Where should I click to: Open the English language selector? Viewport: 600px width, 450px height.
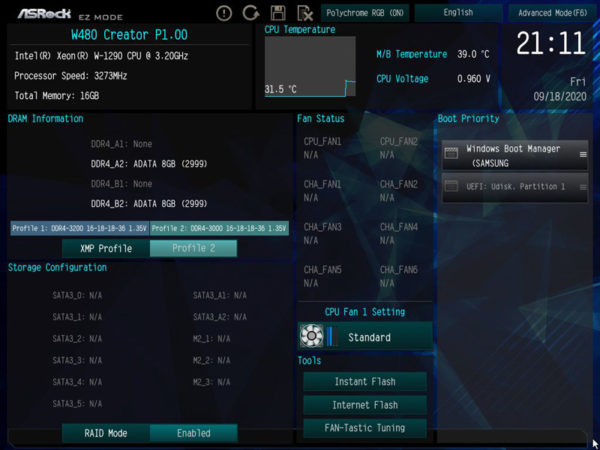(458, 13)
